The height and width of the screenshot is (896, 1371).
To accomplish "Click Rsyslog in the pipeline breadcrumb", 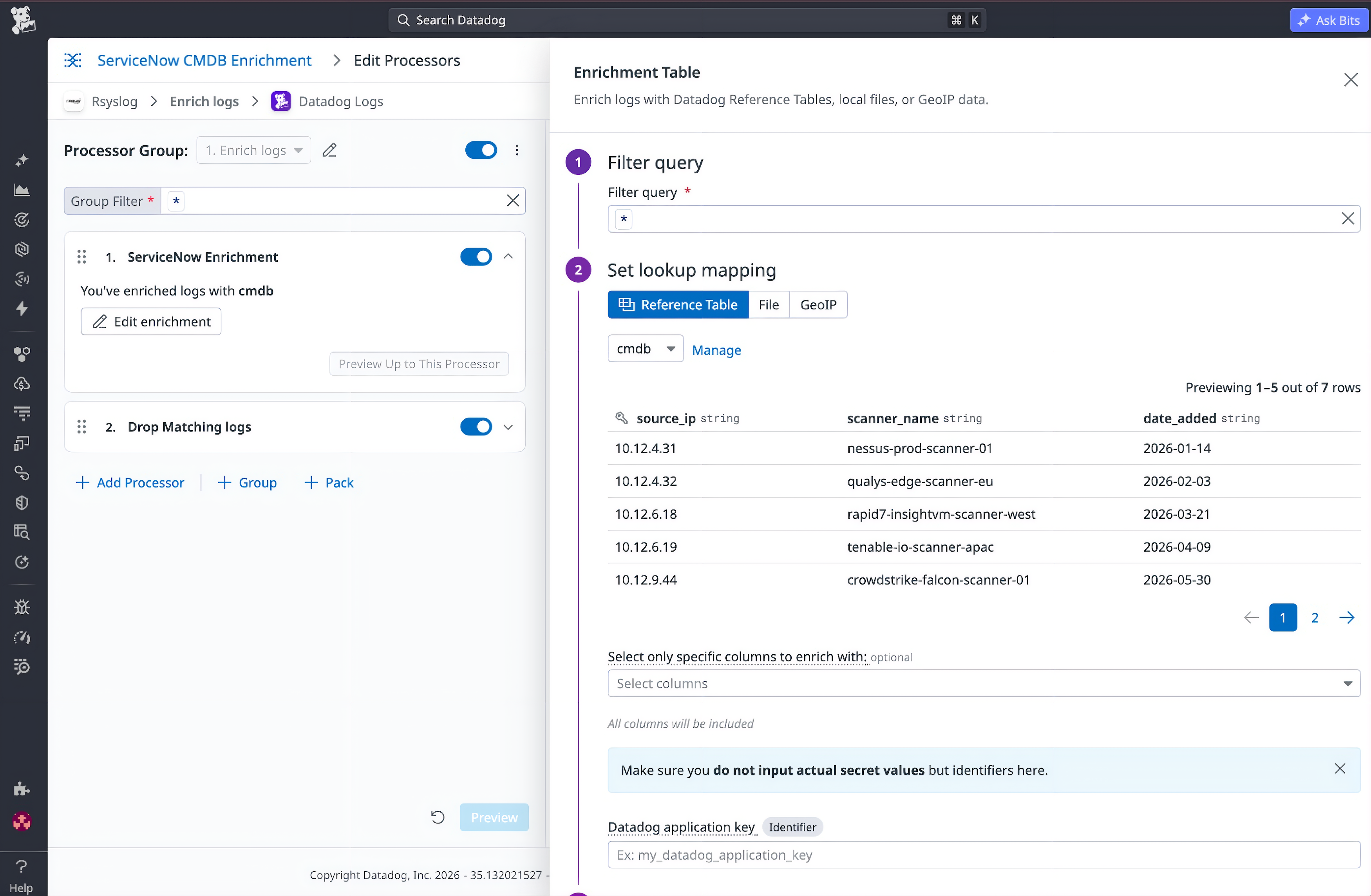I will point(115,101).
